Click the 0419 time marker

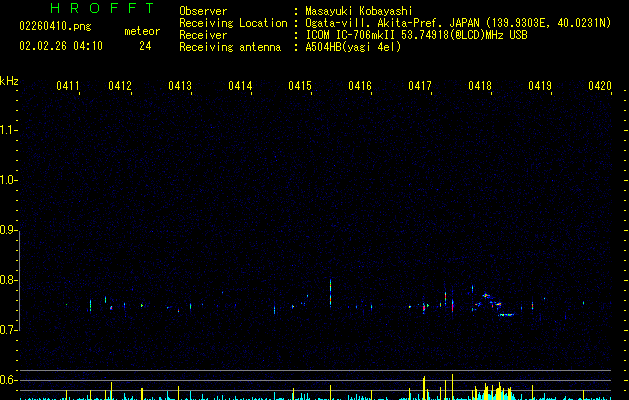(x=540, y=86)
